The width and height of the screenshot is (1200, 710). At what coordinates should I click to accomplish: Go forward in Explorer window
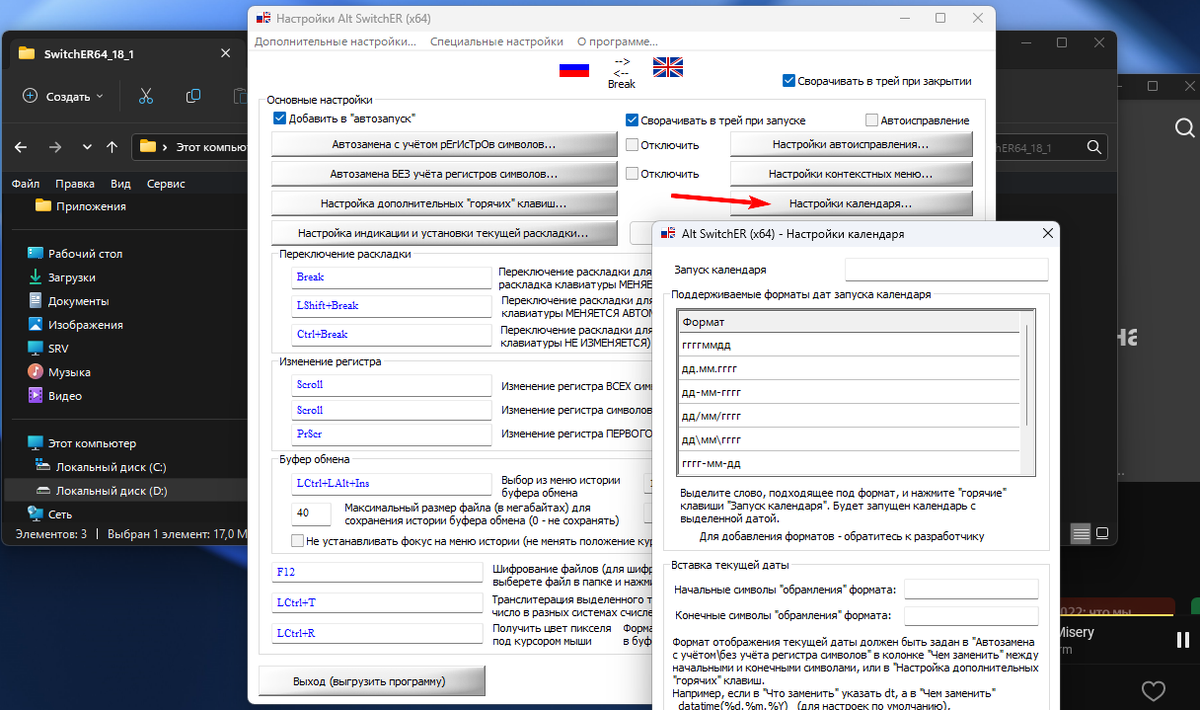pos(55,146)
